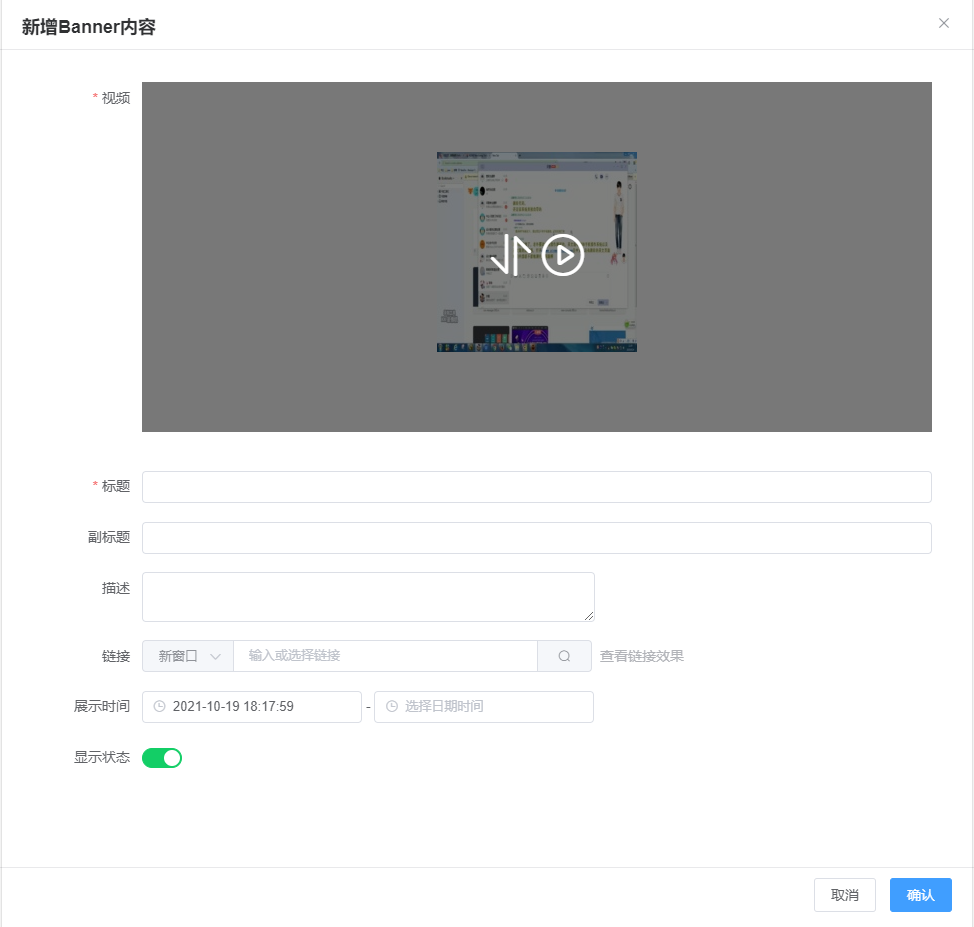Click the 确认 button
Image resolution: width=974 pixels, height=927 pixels.
point(921,895)
